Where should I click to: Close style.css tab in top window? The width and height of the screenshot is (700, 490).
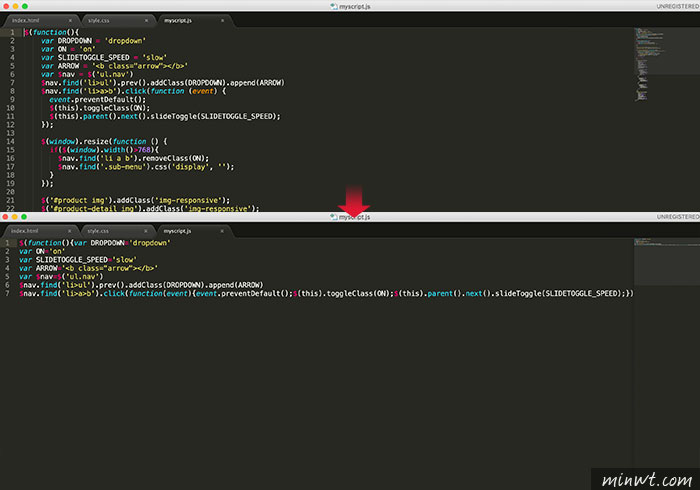pos(146,21)
